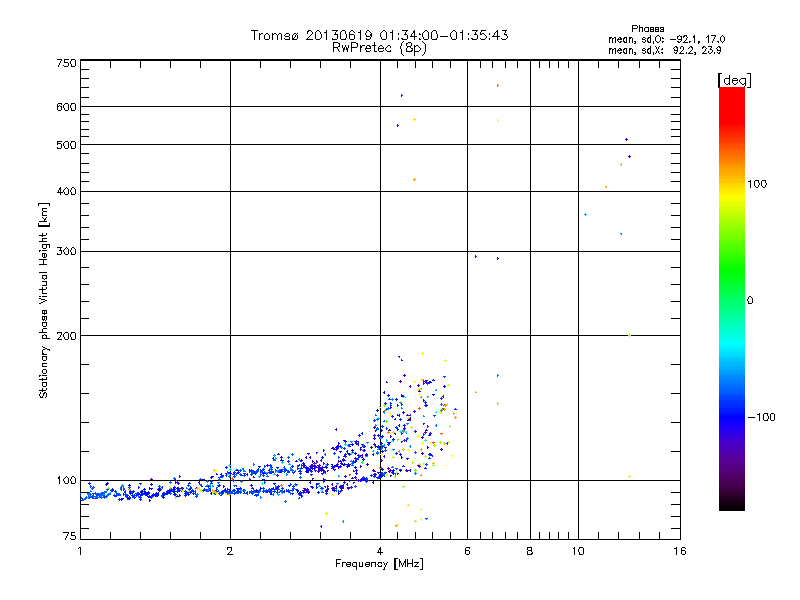Click the x-axis "4" frequency tick label
Viewport: 800px width, 600px height.
click(x=380, y=551)
